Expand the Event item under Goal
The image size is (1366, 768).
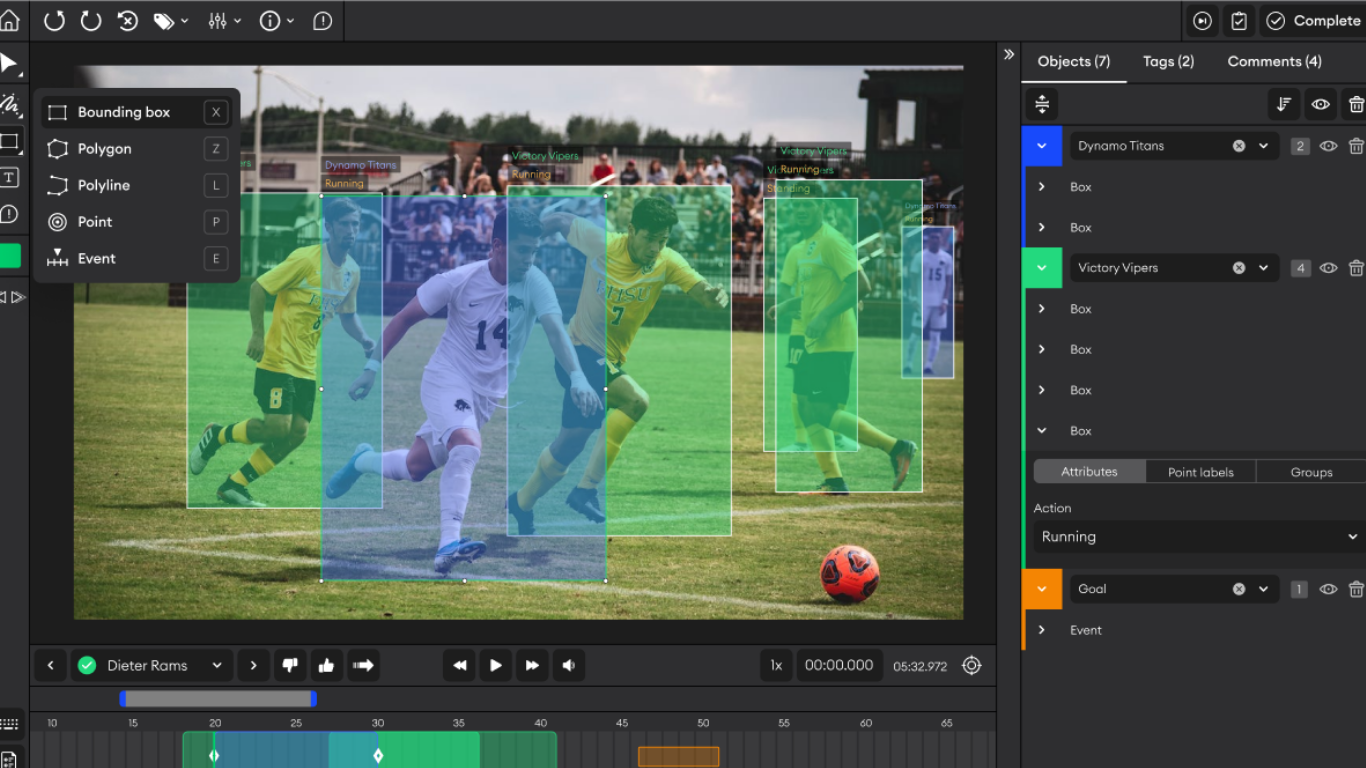pos(1042,630)
